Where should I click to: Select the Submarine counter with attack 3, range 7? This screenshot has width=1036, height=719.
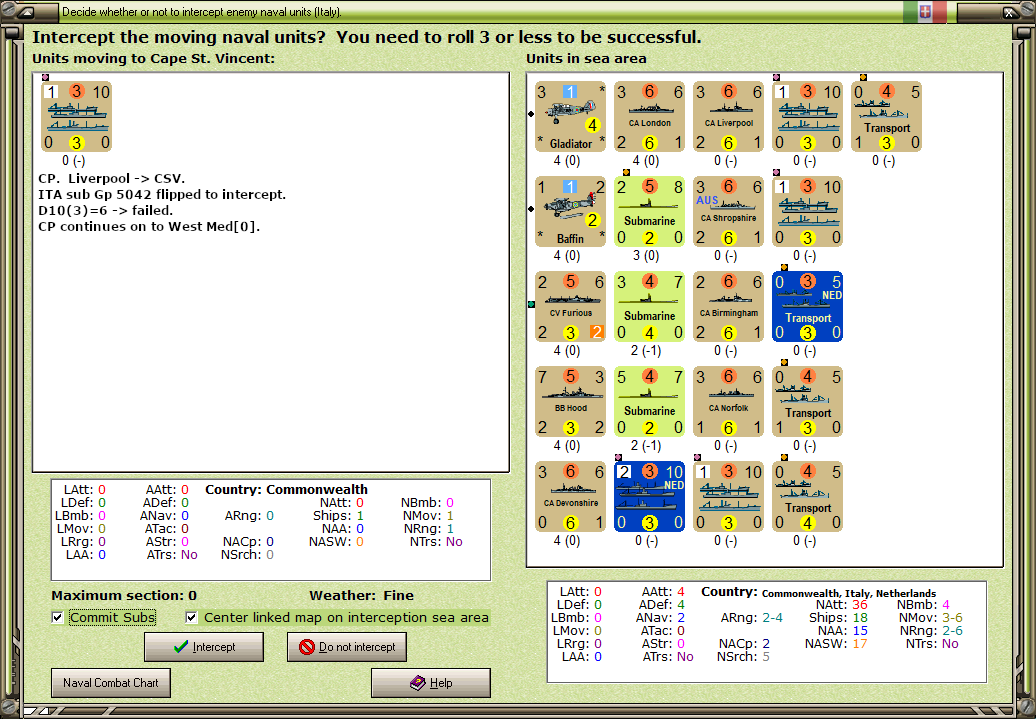649,307
